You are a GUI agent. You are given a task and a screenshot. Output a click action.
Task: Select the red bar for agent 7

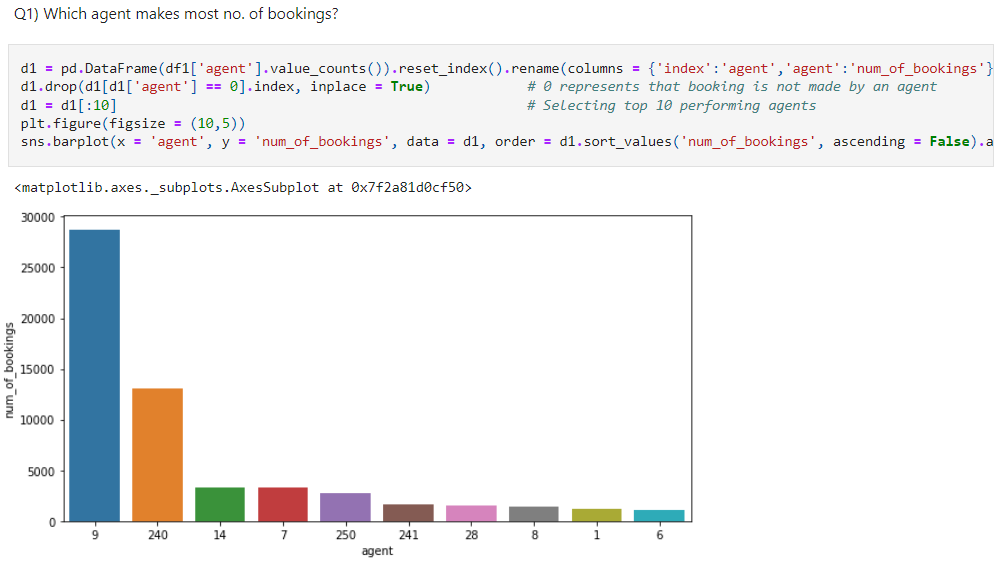coord(283,504)
